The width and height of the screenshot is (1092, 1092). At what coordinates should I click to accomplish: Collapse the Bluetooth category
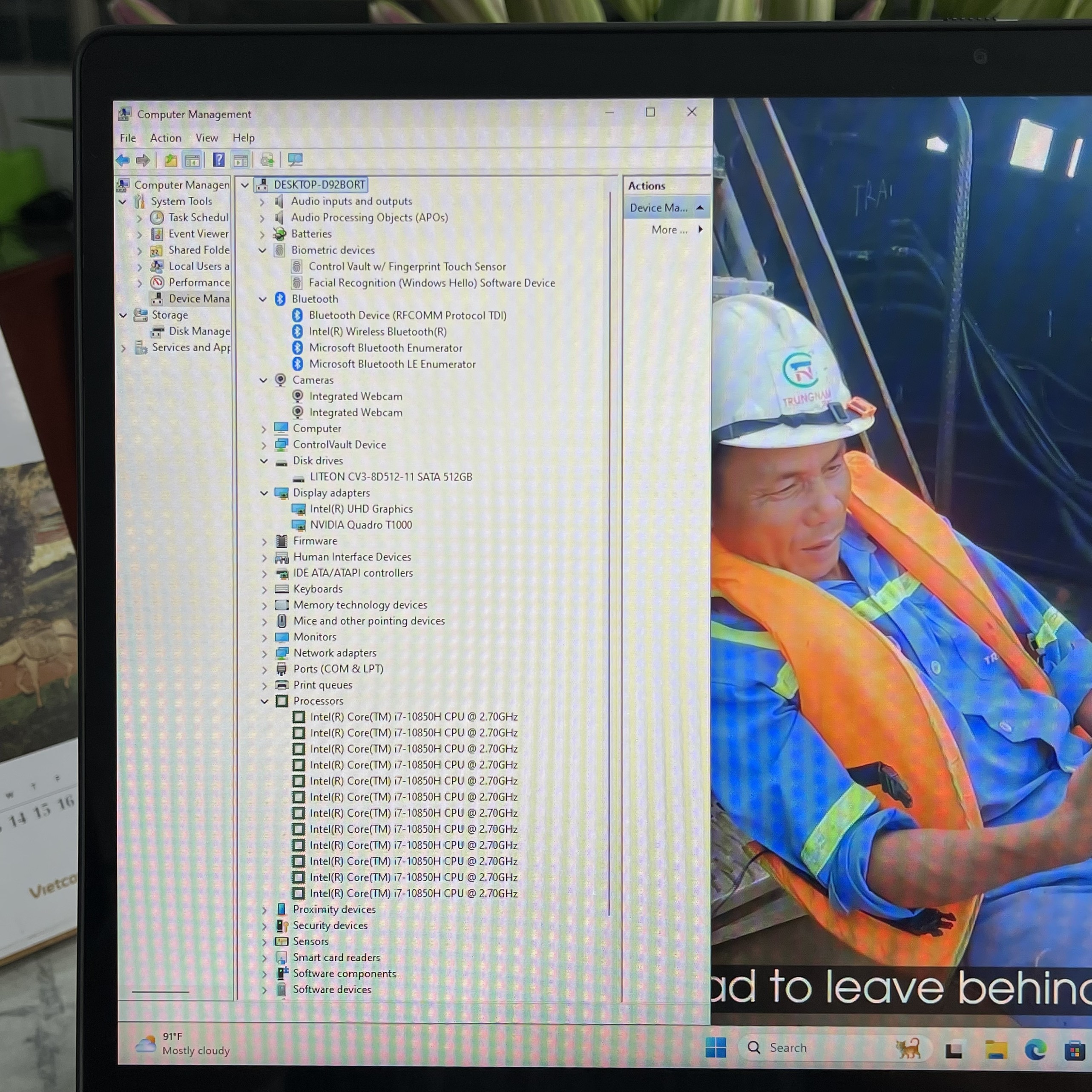(263, 299)
